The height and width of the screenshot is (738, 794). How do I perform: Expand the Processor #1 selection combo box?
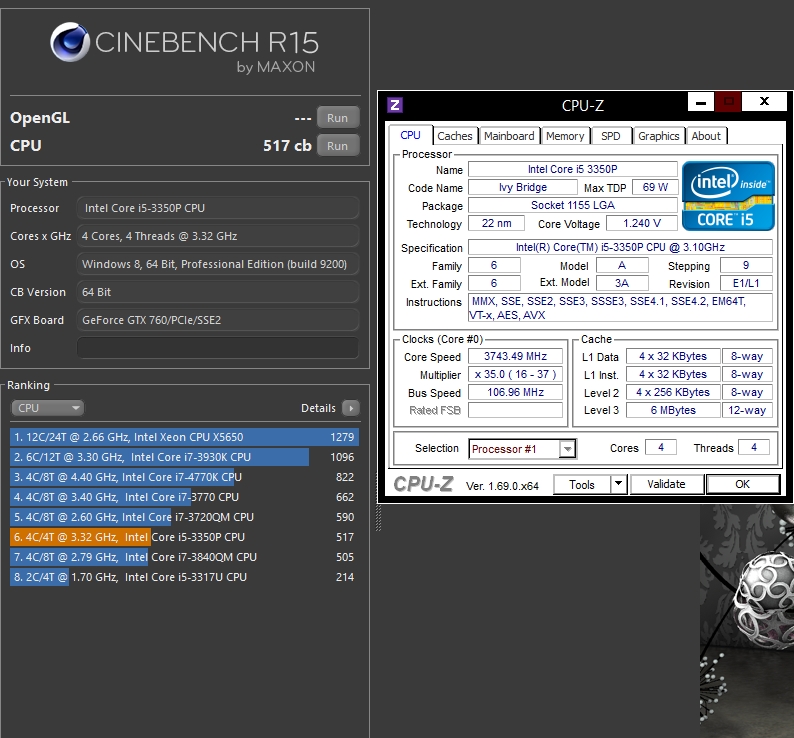coord(567,449)
